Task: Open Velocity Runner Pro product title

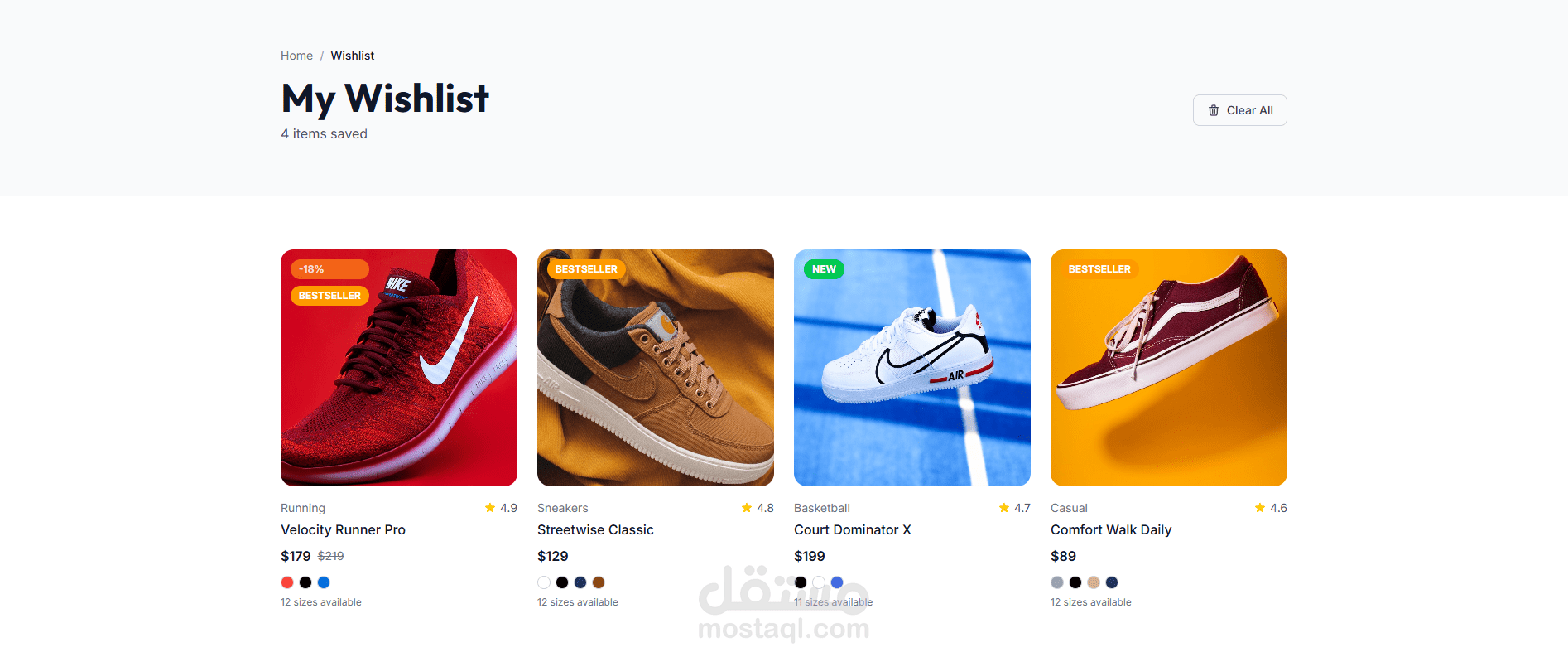Action: (x=343, y=529)
